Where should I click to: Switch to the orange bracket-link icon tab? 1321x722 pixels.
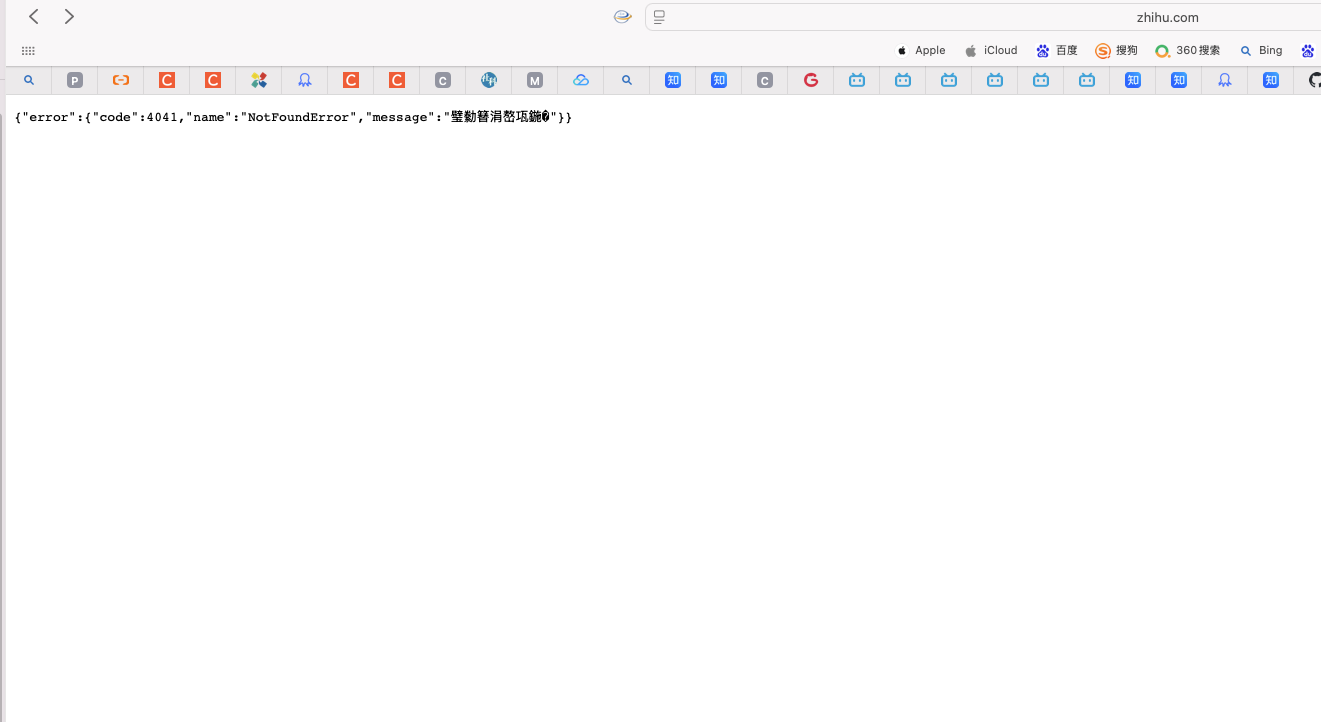point(121,80)
